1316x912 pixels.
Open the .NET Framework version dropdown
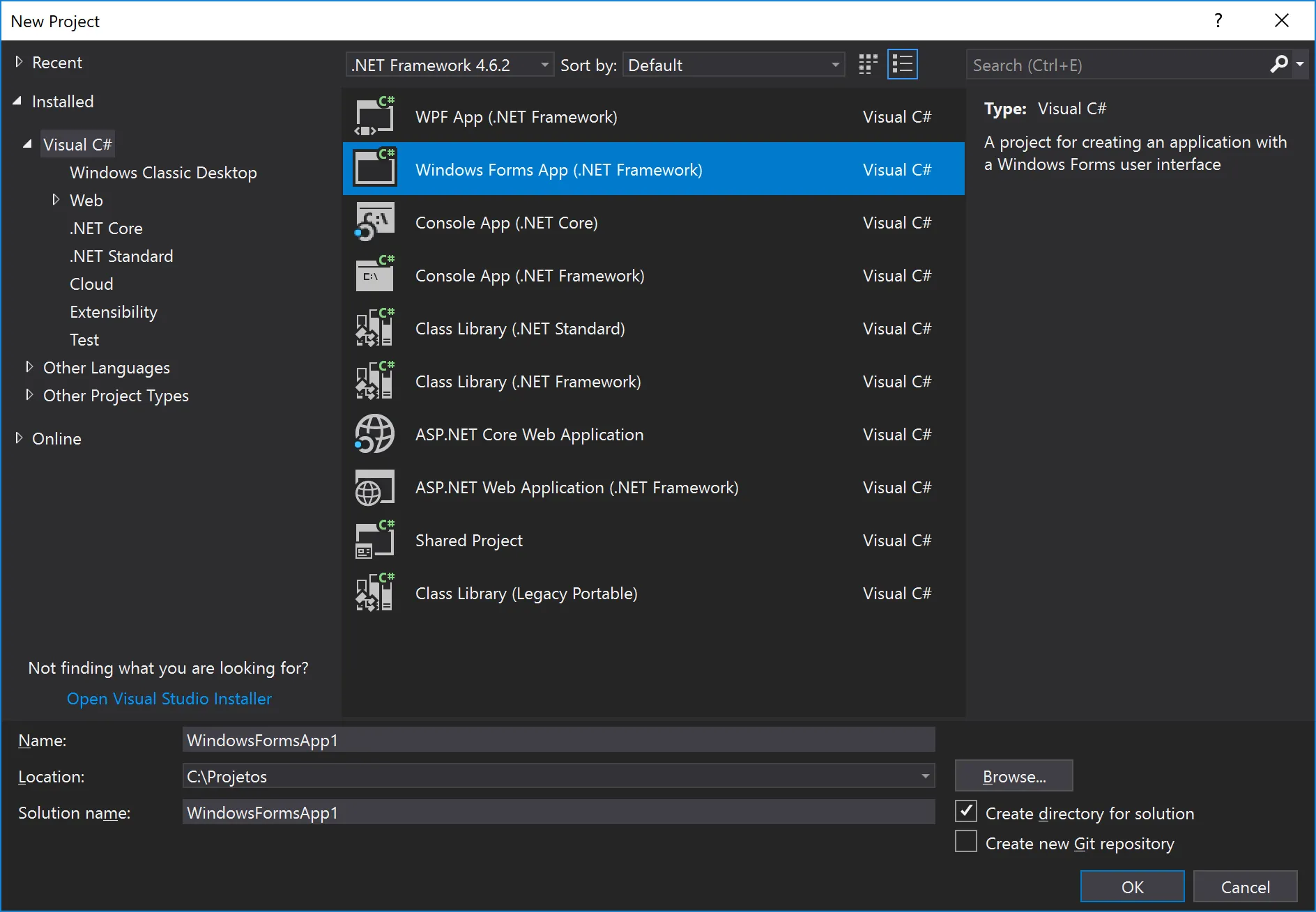tap(450, 65)
